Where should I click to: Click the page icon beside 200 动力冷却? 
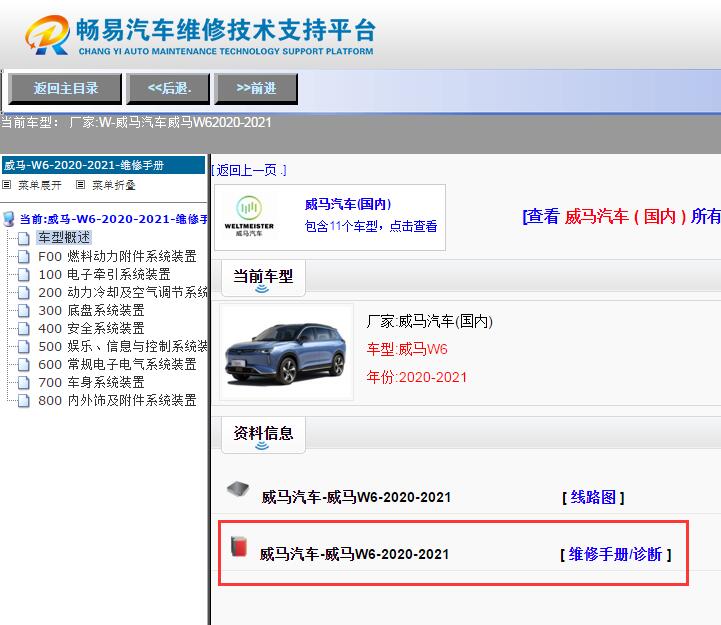(x=23, y=293)
